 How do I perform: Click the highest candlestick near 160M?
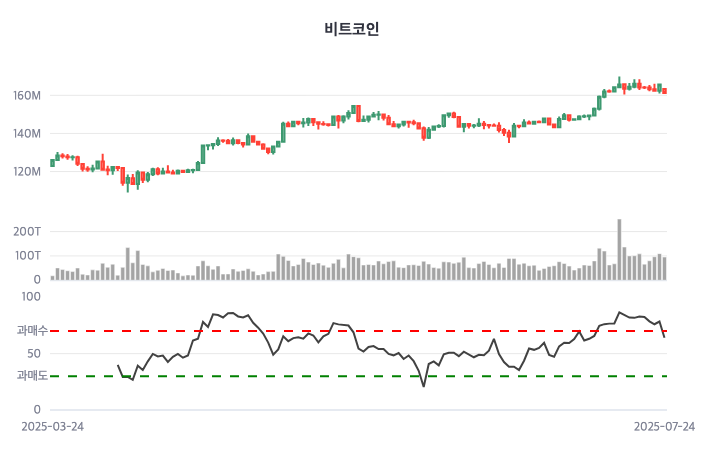(619, 84)
